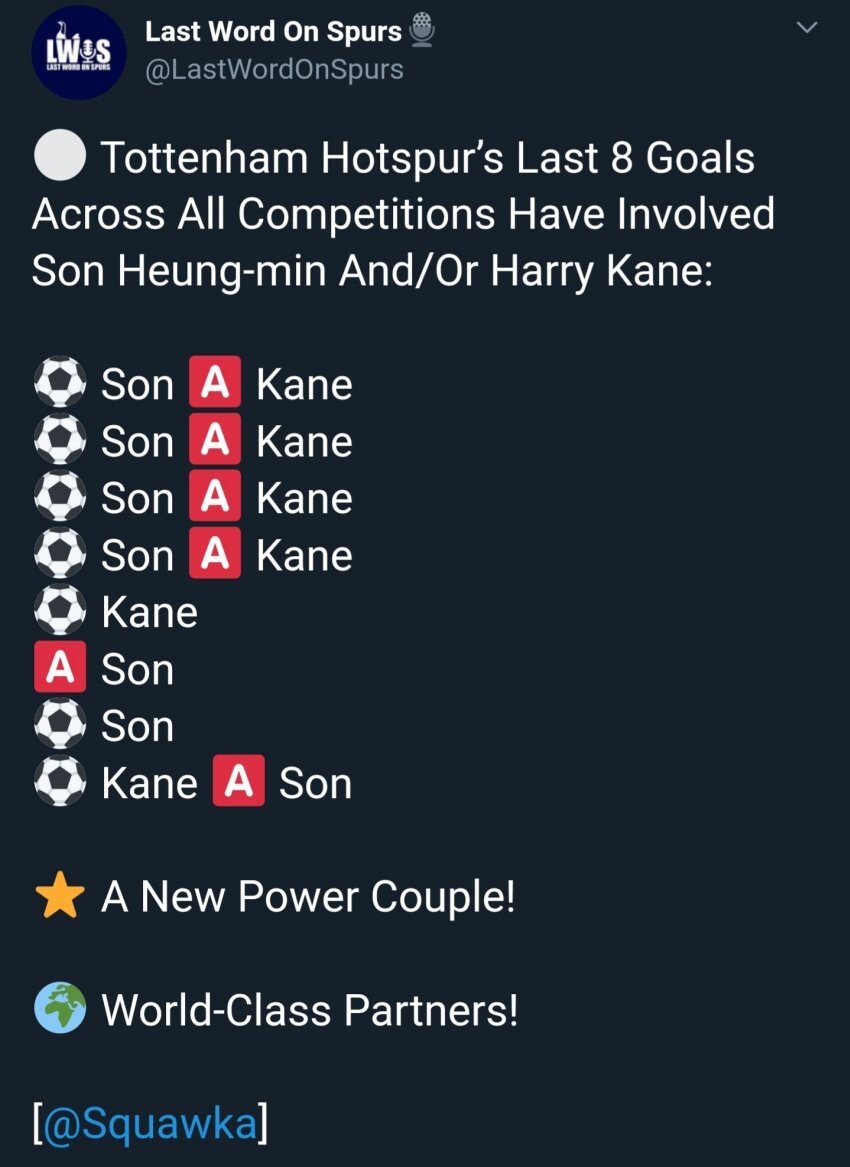Click the white circle emoji before Tottenham
This screenshot has width=850, height=1167.
coord(60,158)
